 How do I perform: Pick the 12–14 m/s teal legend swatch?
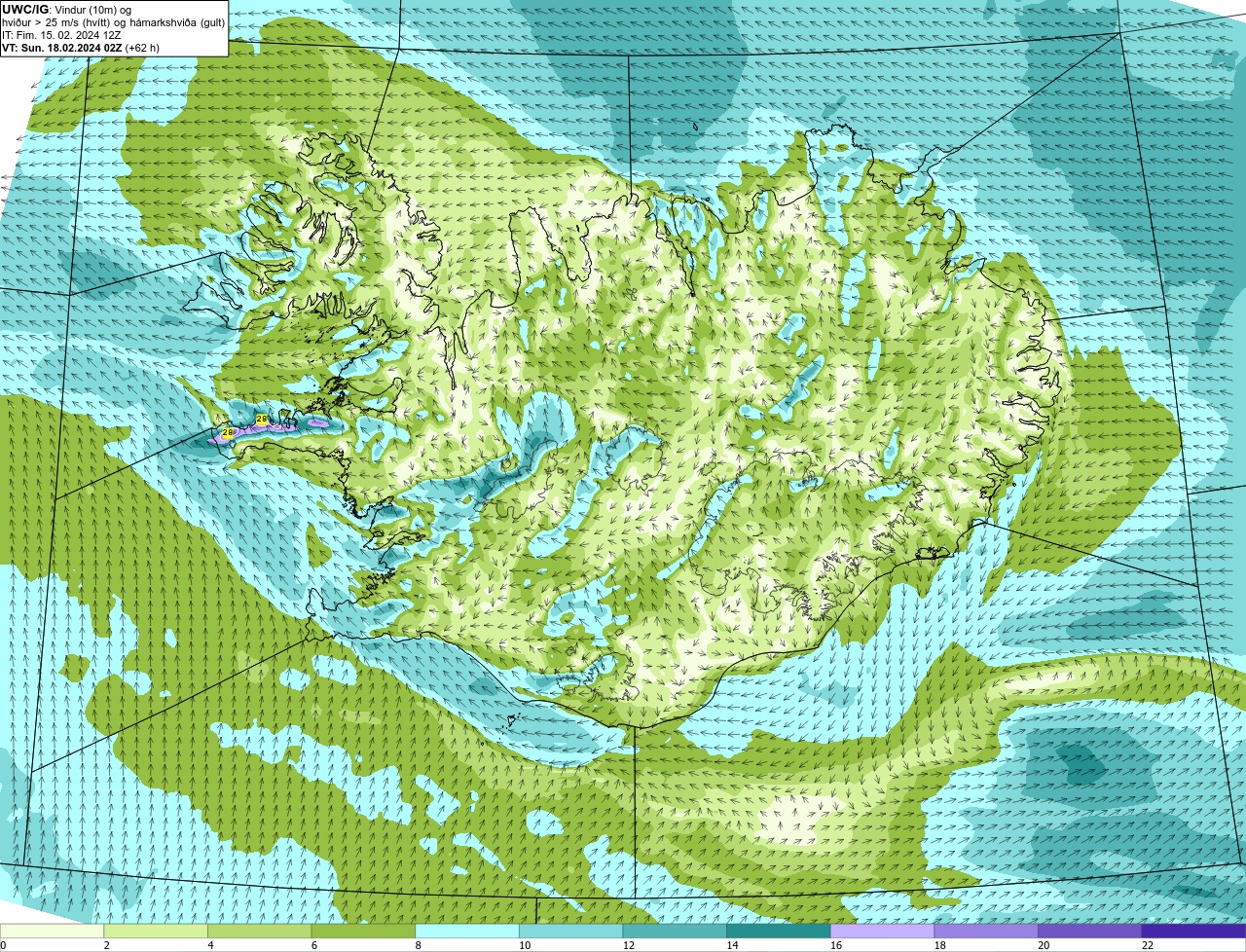[x=675, y=931]
